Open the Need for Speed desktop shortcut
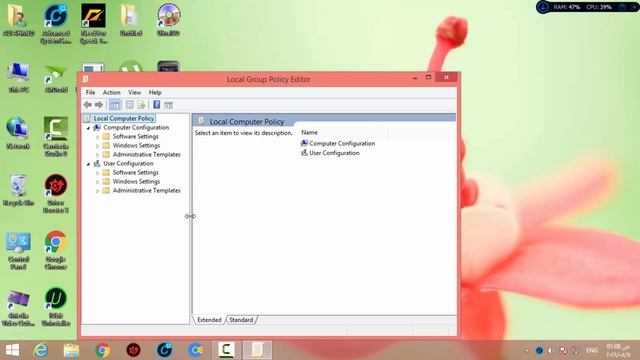Screen dimensions: 640x360 pyautogui.click(x=93, y=23)
